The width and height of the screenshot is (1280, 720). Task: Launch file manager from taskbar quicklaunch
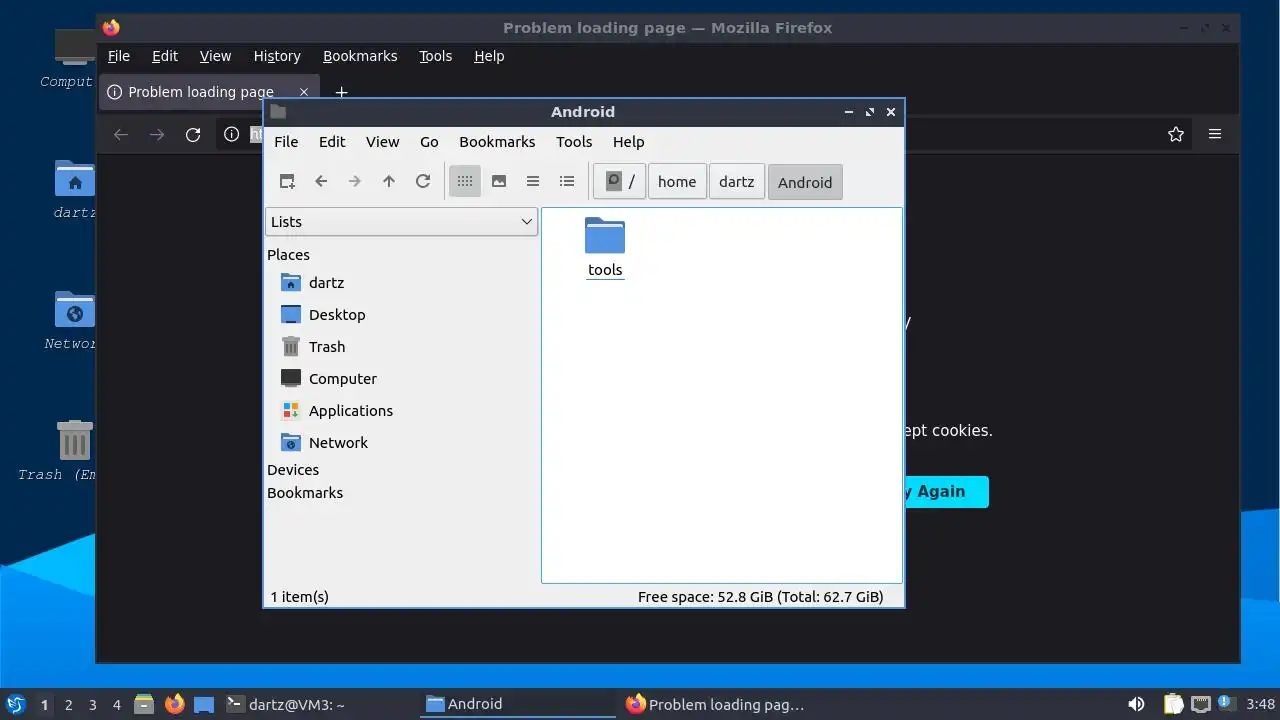[144, 704]
